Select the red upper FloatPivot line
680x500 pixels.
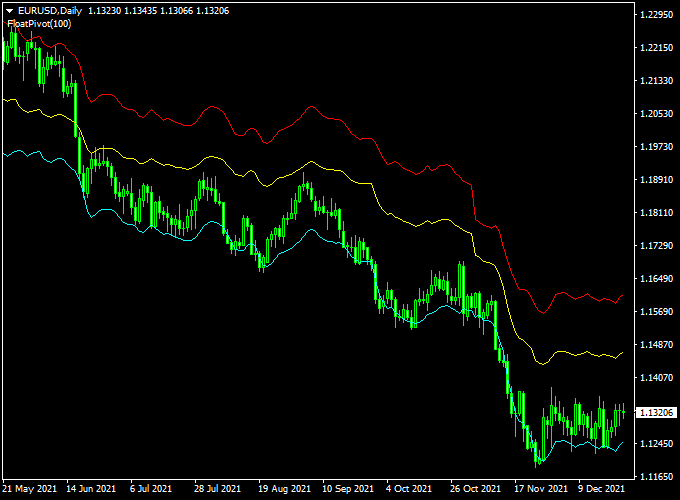(x=311, y=106)
